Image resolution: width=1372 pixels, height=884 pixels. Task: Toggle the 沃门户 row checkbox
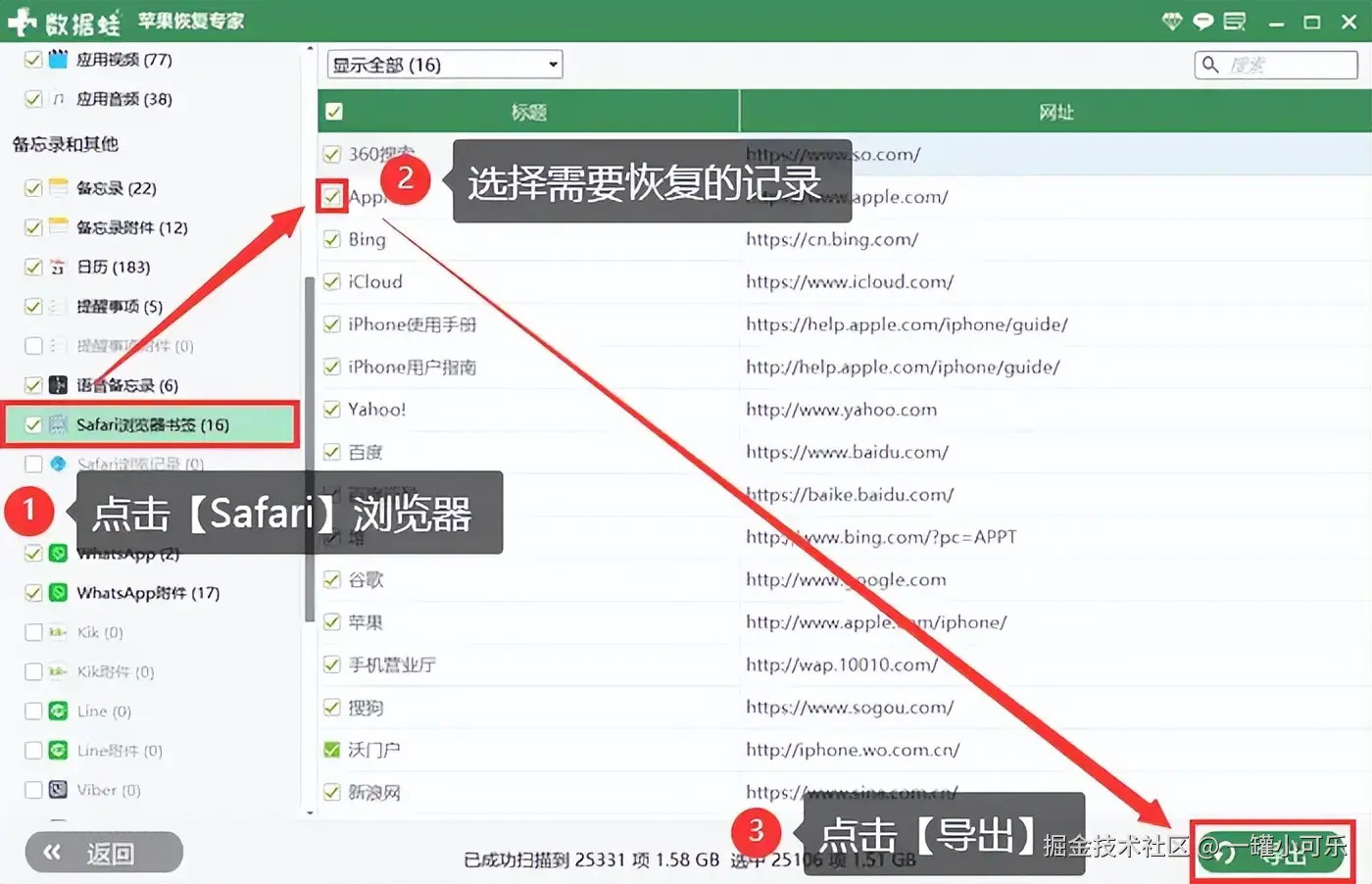tap(332, 750)
